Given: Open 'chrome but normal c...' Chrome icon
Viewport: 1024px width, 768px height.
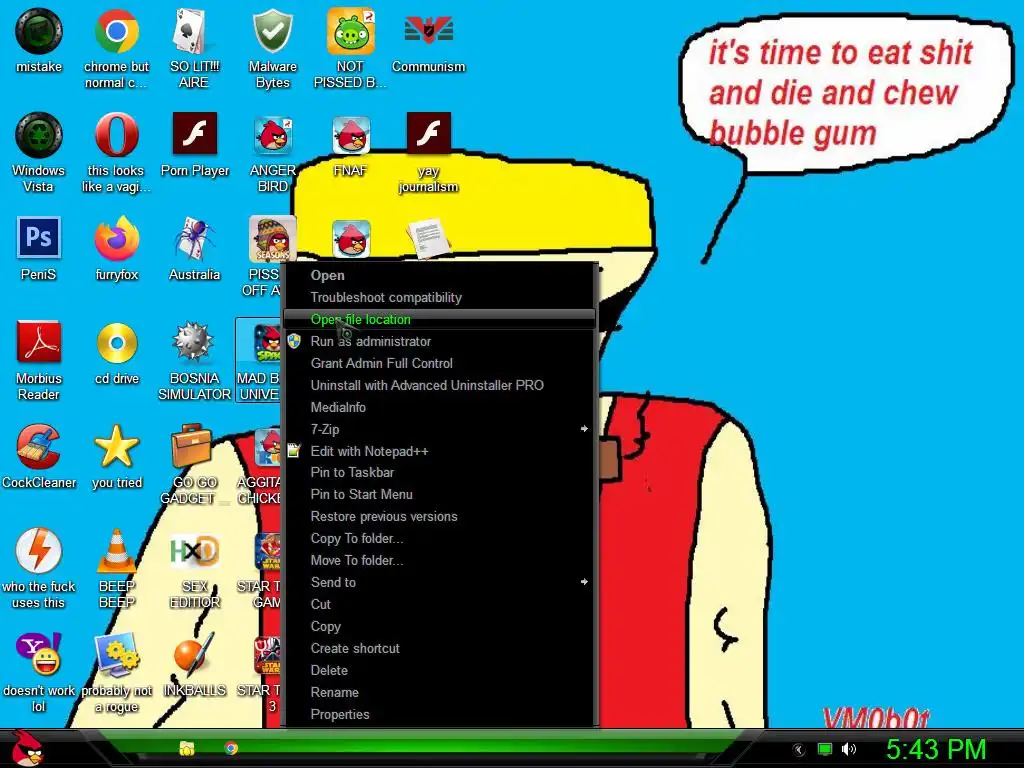Looking at the screenshot, I should [x=116, y=49].
